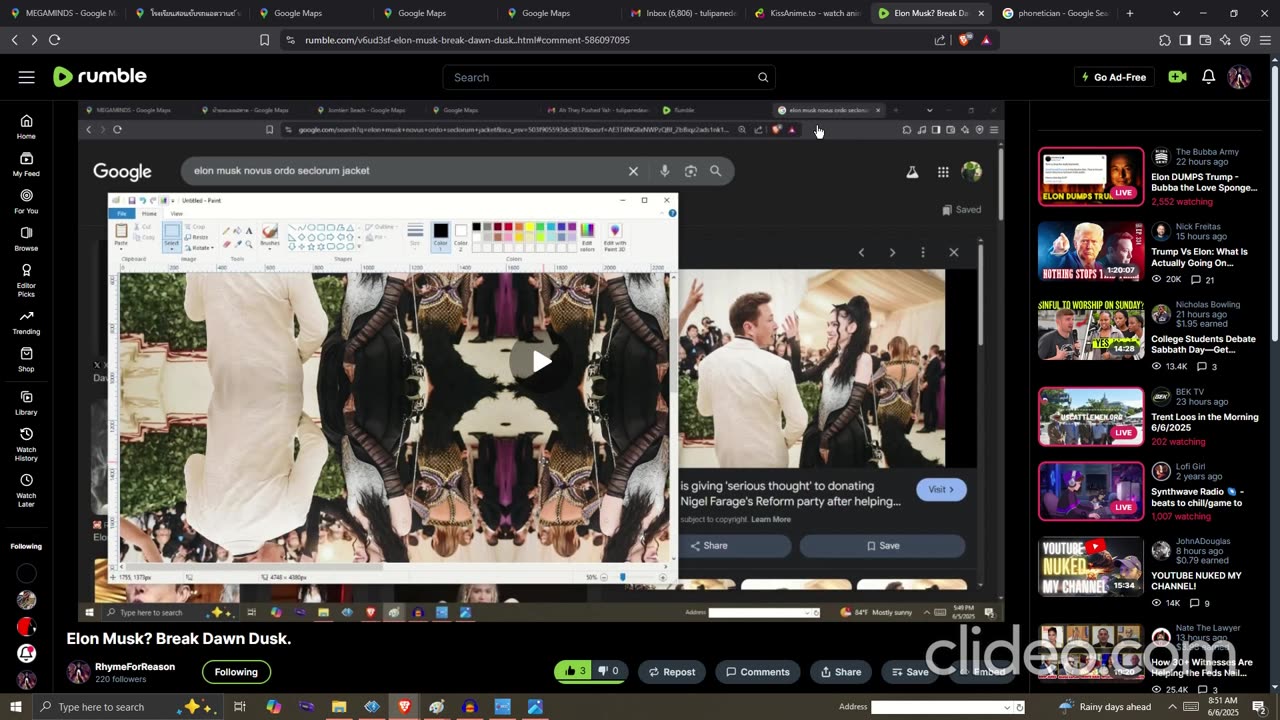Open Watch Later in the sidebar

point(26,491)
